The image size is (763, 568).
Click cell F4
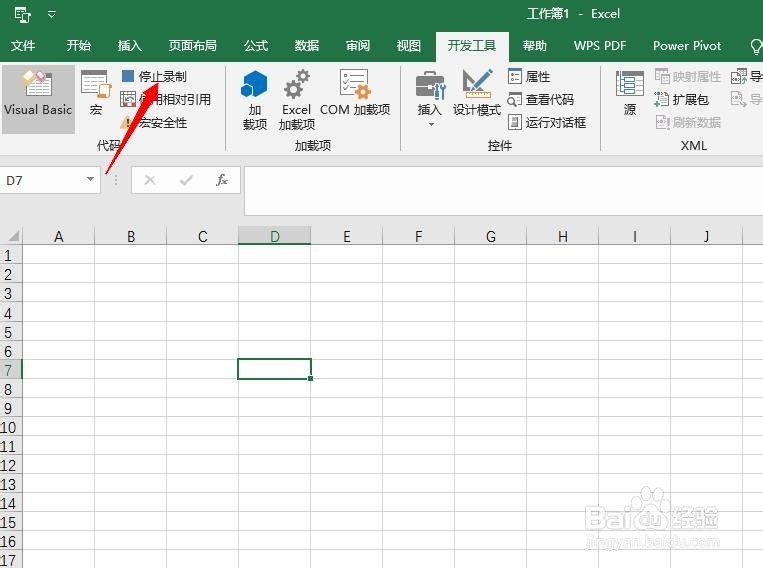tap(418, 312)
